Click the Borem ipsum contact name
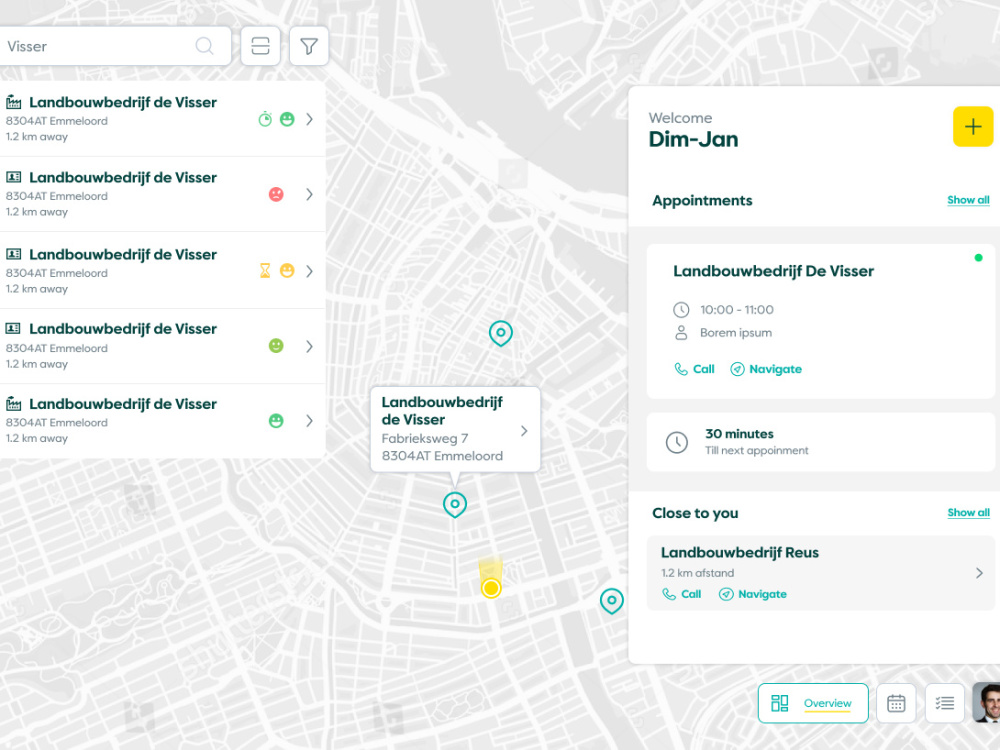 (736, 333)
